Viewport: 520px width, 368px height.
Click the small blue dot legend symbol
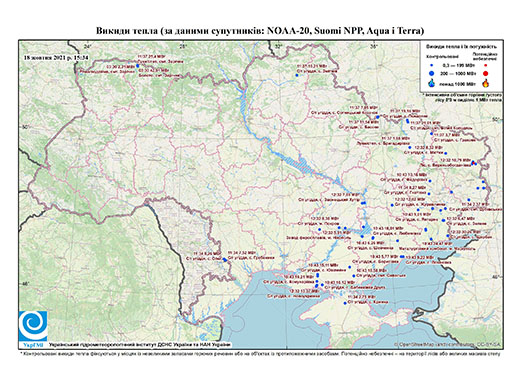[432, 66]
